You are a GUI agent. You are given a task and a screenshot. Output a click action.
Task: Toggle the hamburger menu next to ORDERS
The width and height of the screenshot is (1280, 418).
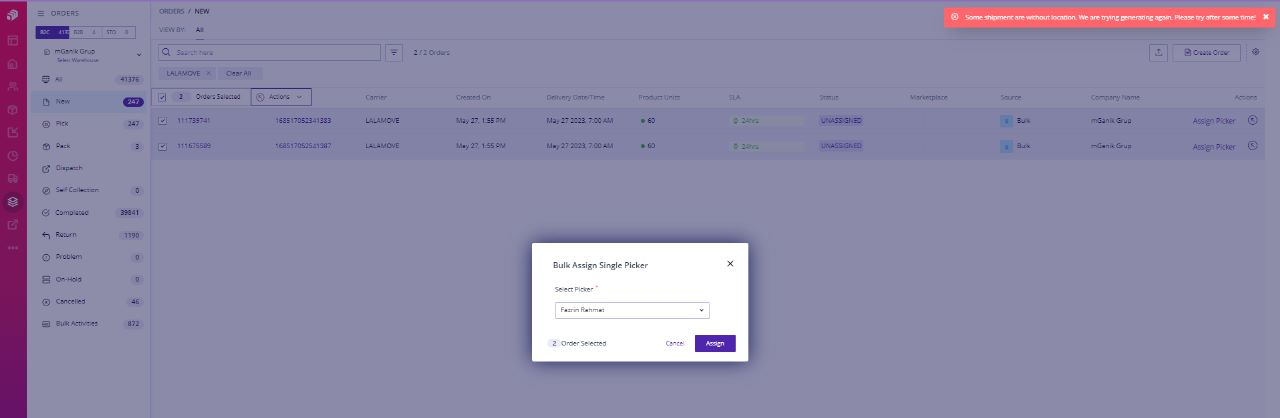[x=40, y=13]
